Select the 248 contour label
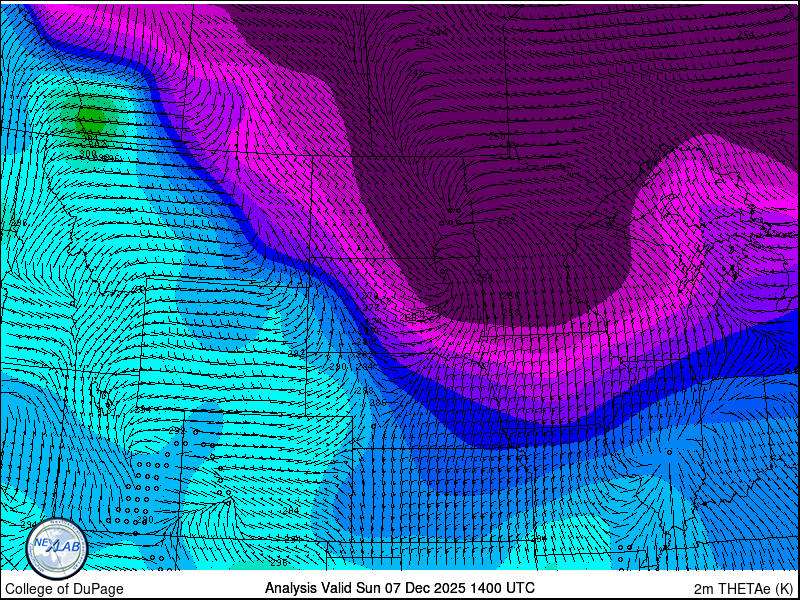This screenshot has width=800, height=600. click(416, 73)
